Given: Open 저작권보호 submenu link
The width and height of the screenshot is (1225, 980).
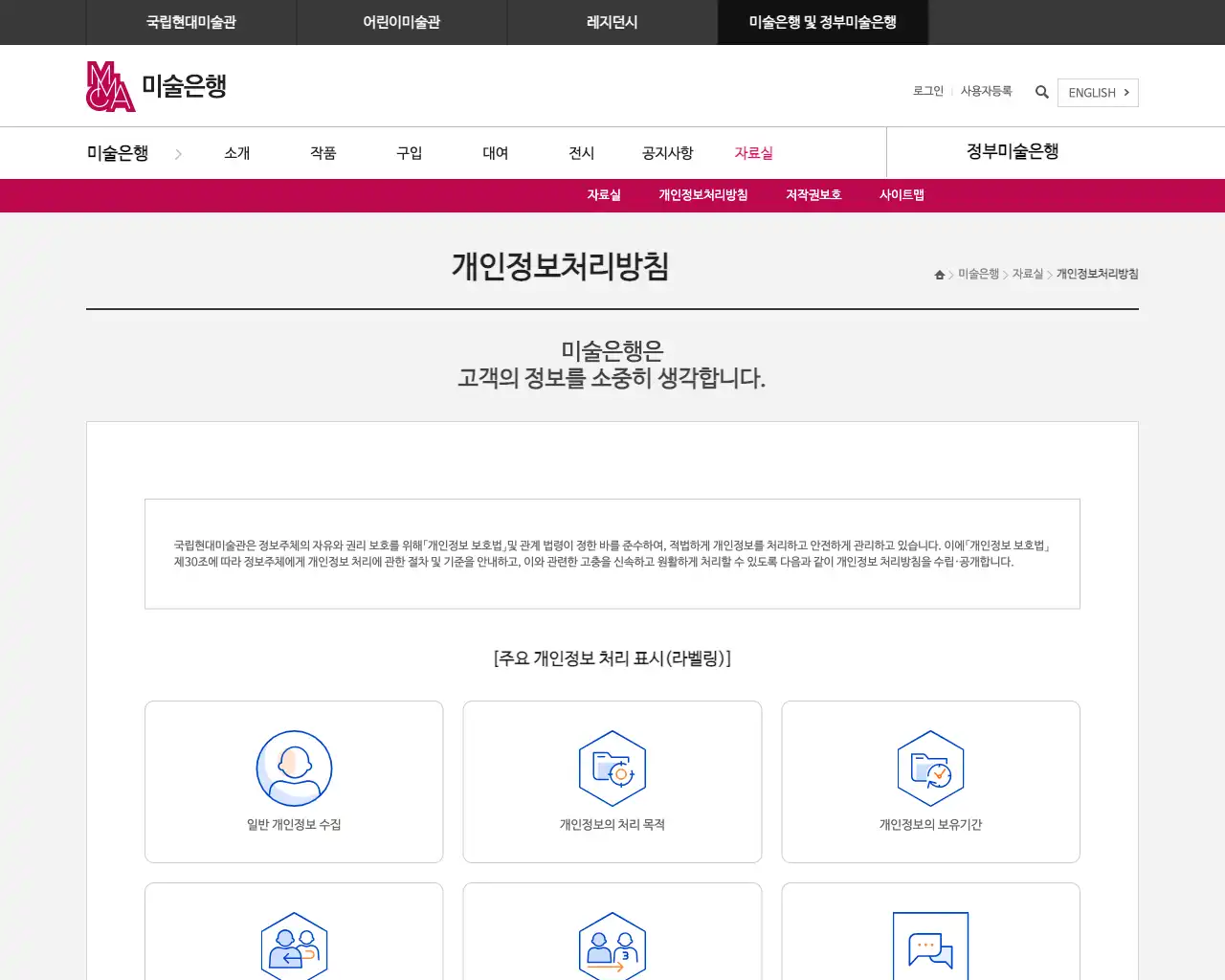Looking at the screenshot, I should [813, 195].
